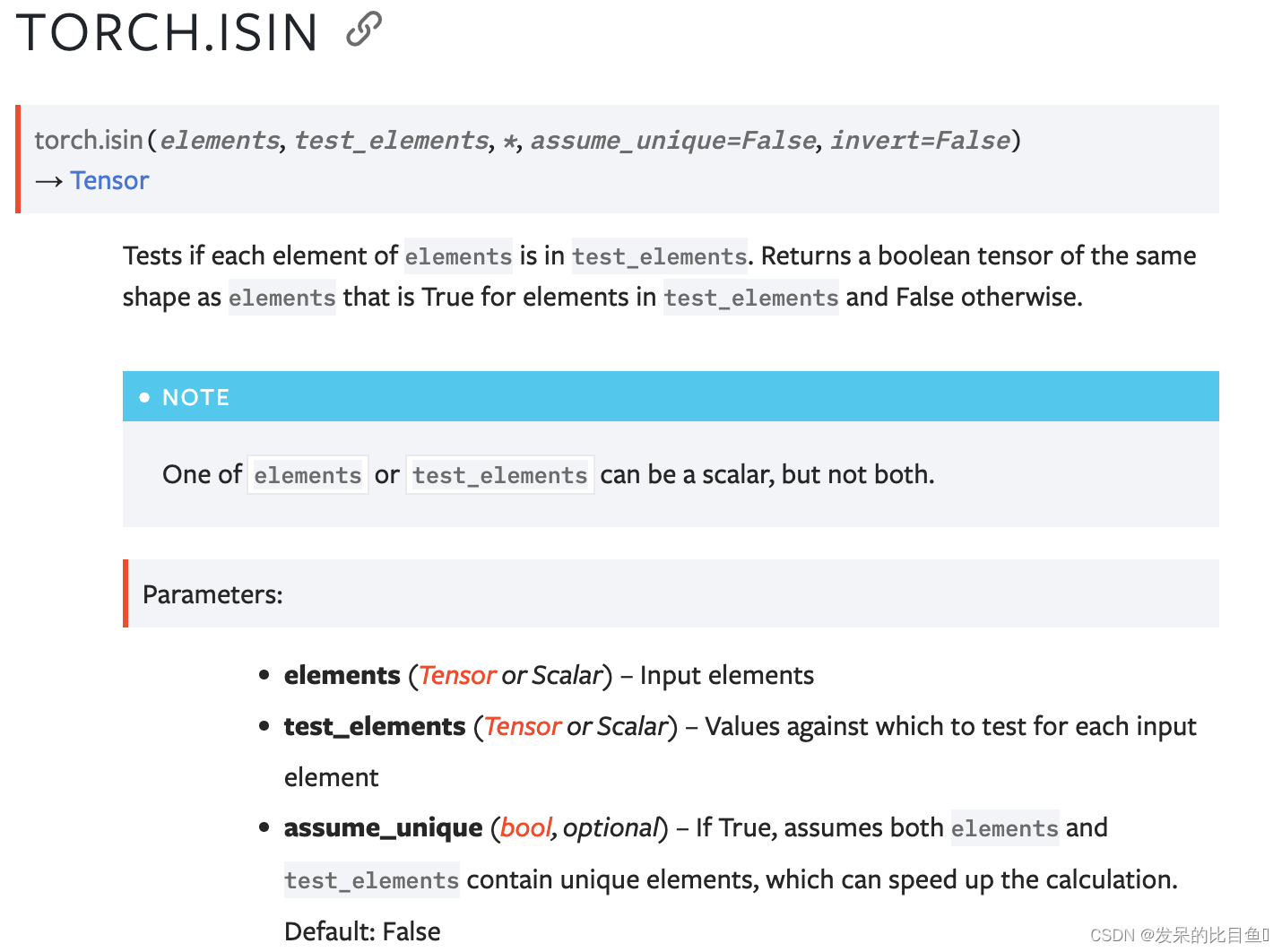1282x952 pixels.
Task: Click the test_elements code in first description line
Action: (660, 256)
